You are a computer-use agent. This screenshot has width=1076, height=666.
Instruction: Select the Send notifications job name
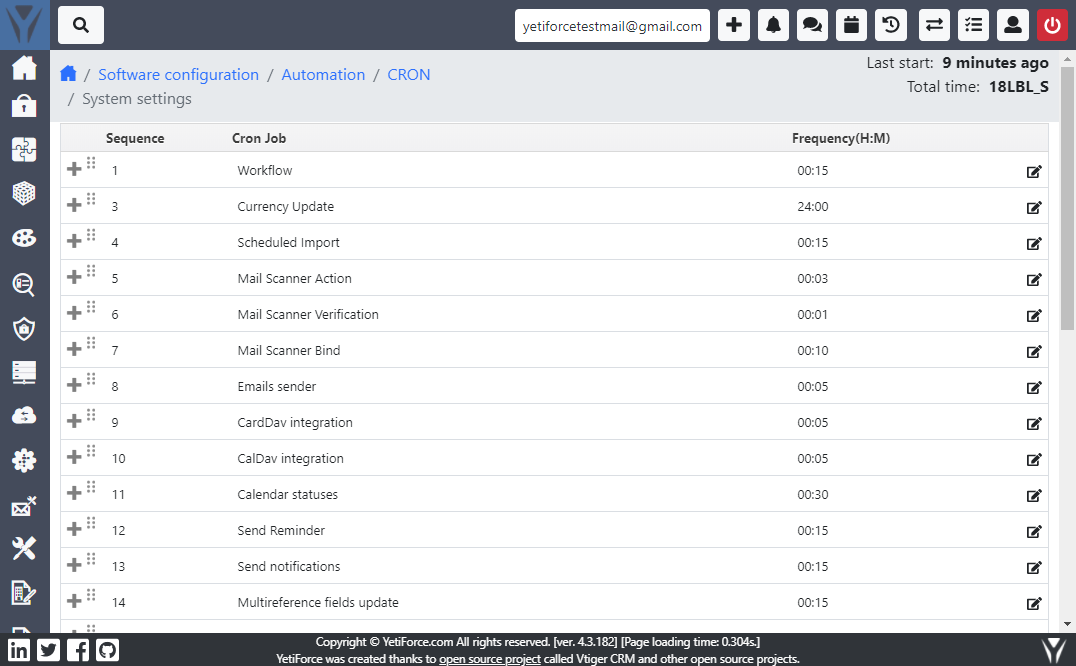tap(289, 567)
